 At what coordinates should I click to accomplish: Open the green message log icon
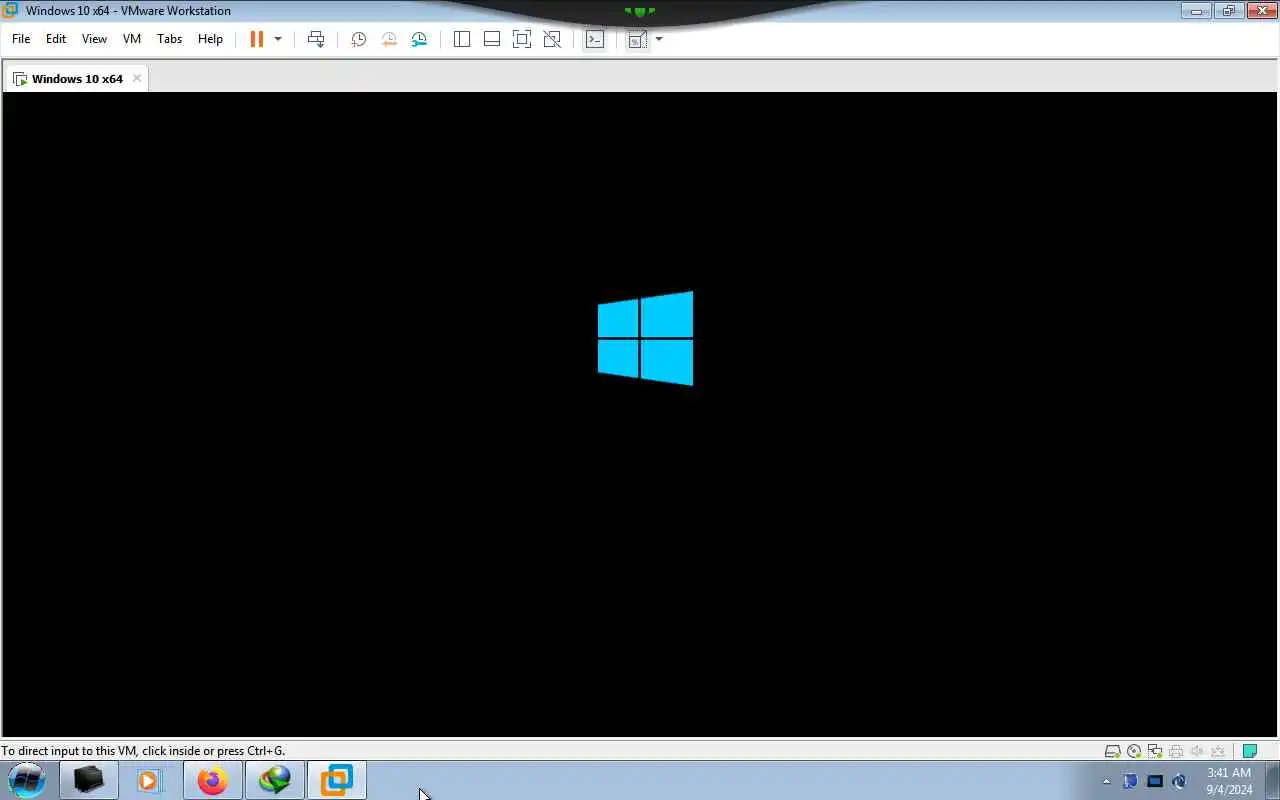click(1249, 751)
